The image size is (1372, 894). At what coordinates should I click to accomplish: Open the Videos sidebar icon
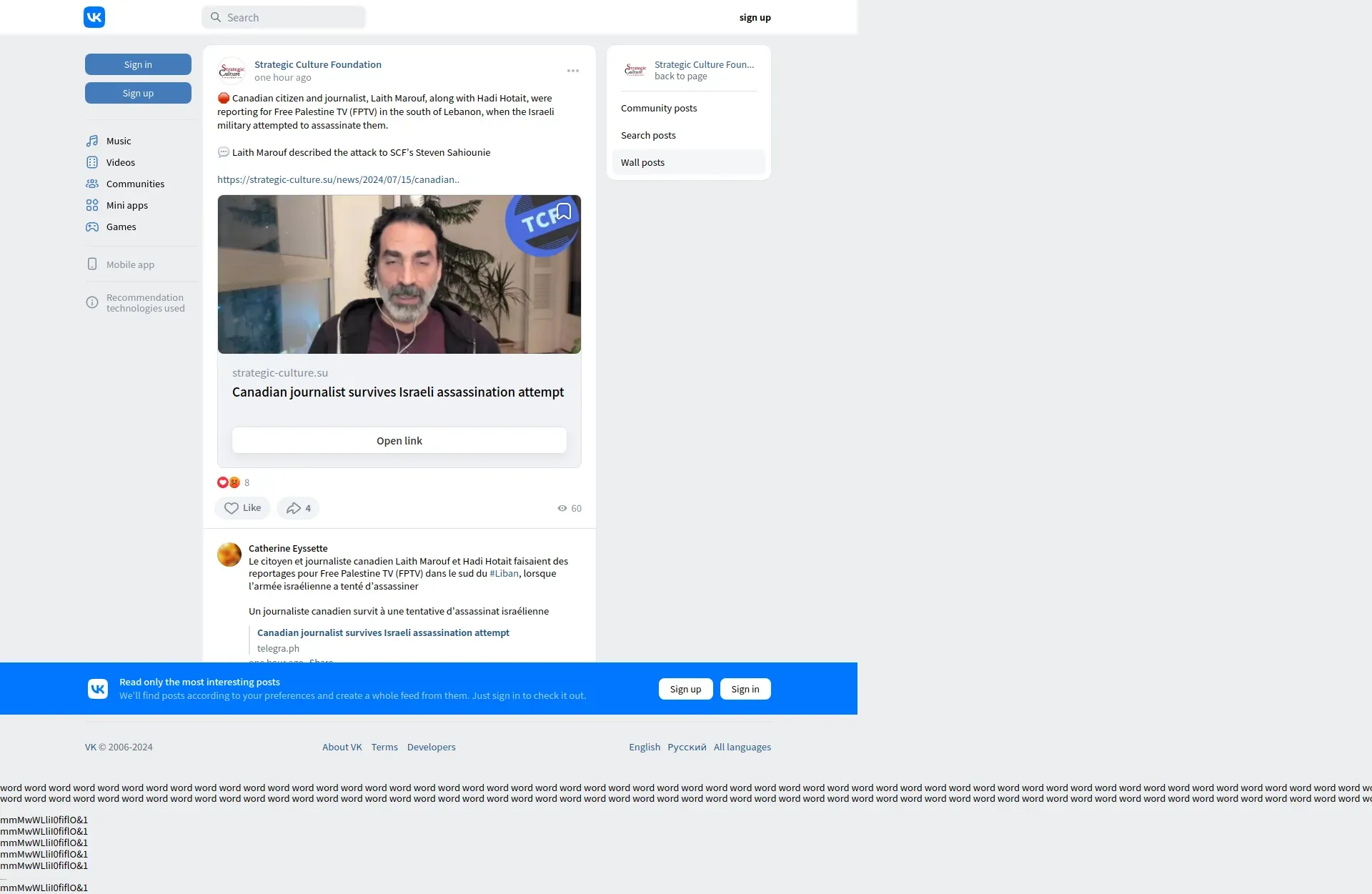pyautogui.click(x=92, y=162)
